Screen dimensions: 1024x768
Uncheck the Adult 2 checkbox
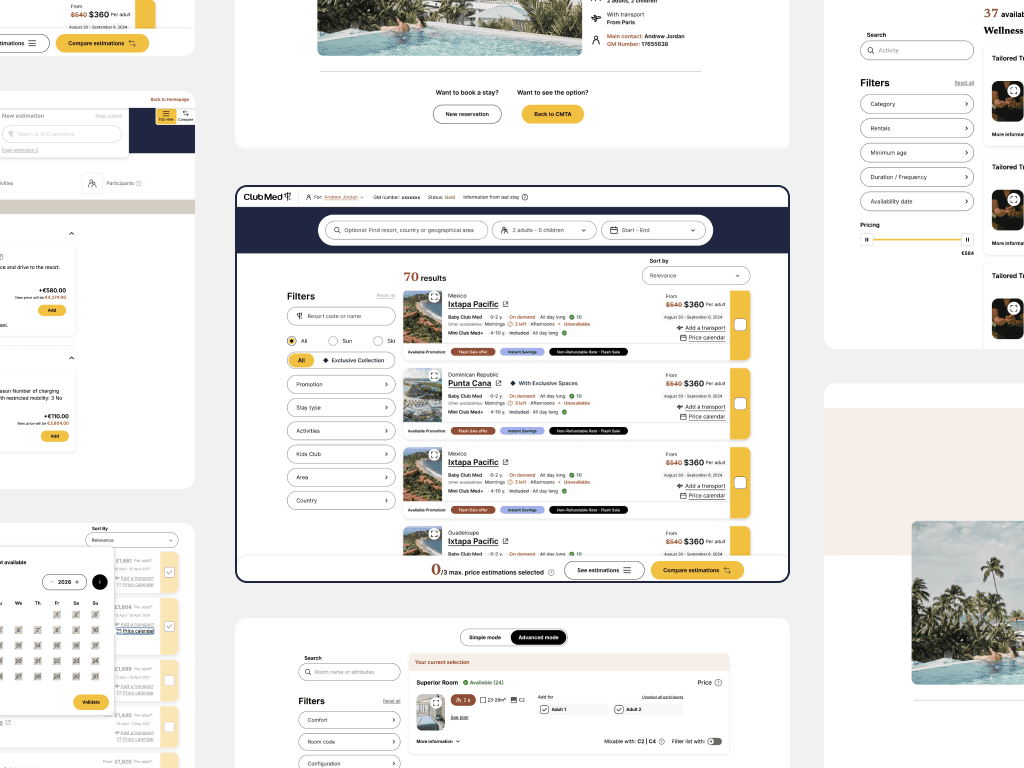point(618,709)
